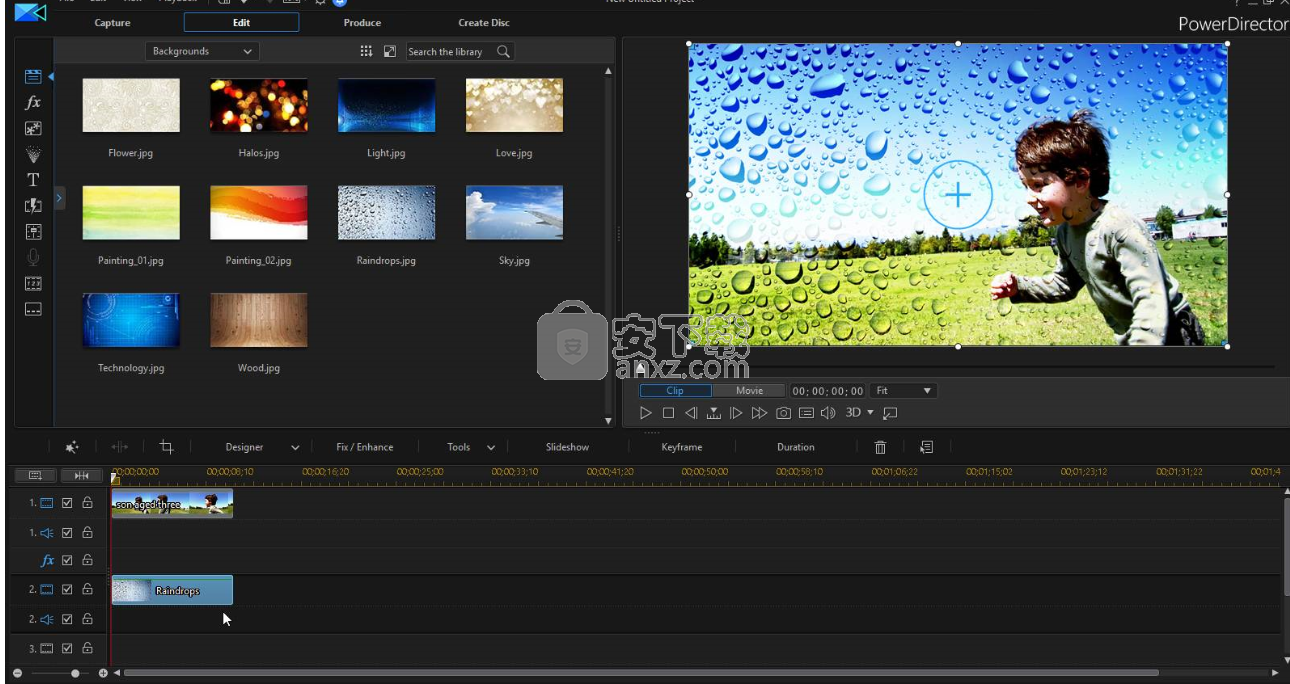
Task: Crop the selected clip
Action: click(167, 447)
